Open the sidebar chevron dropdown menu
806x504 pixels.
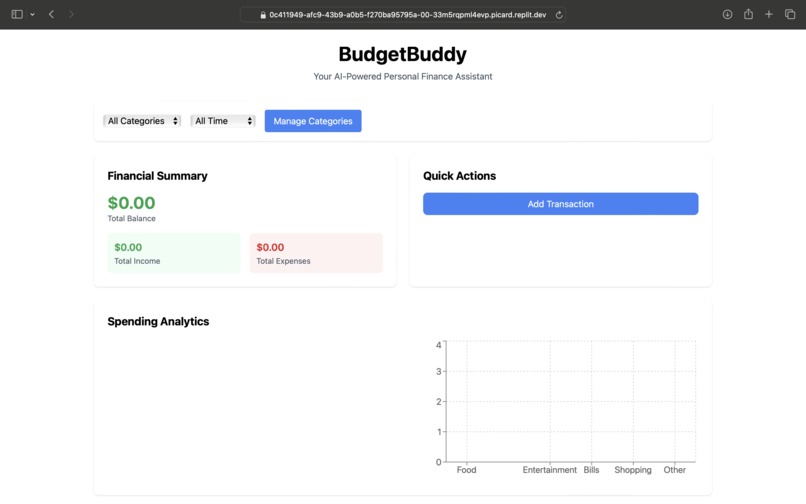click(32, 14)
